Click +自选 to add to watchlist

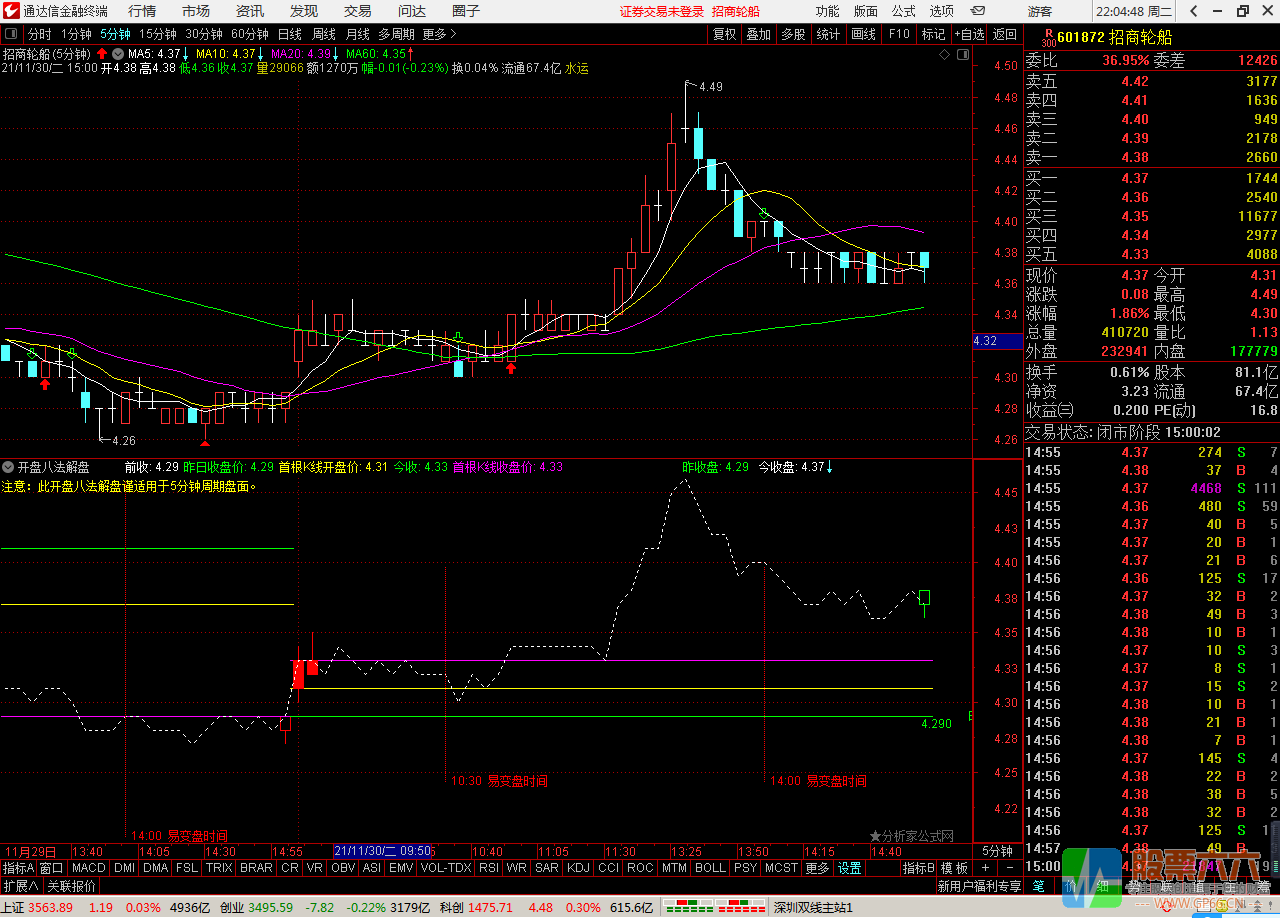point(969,34)
